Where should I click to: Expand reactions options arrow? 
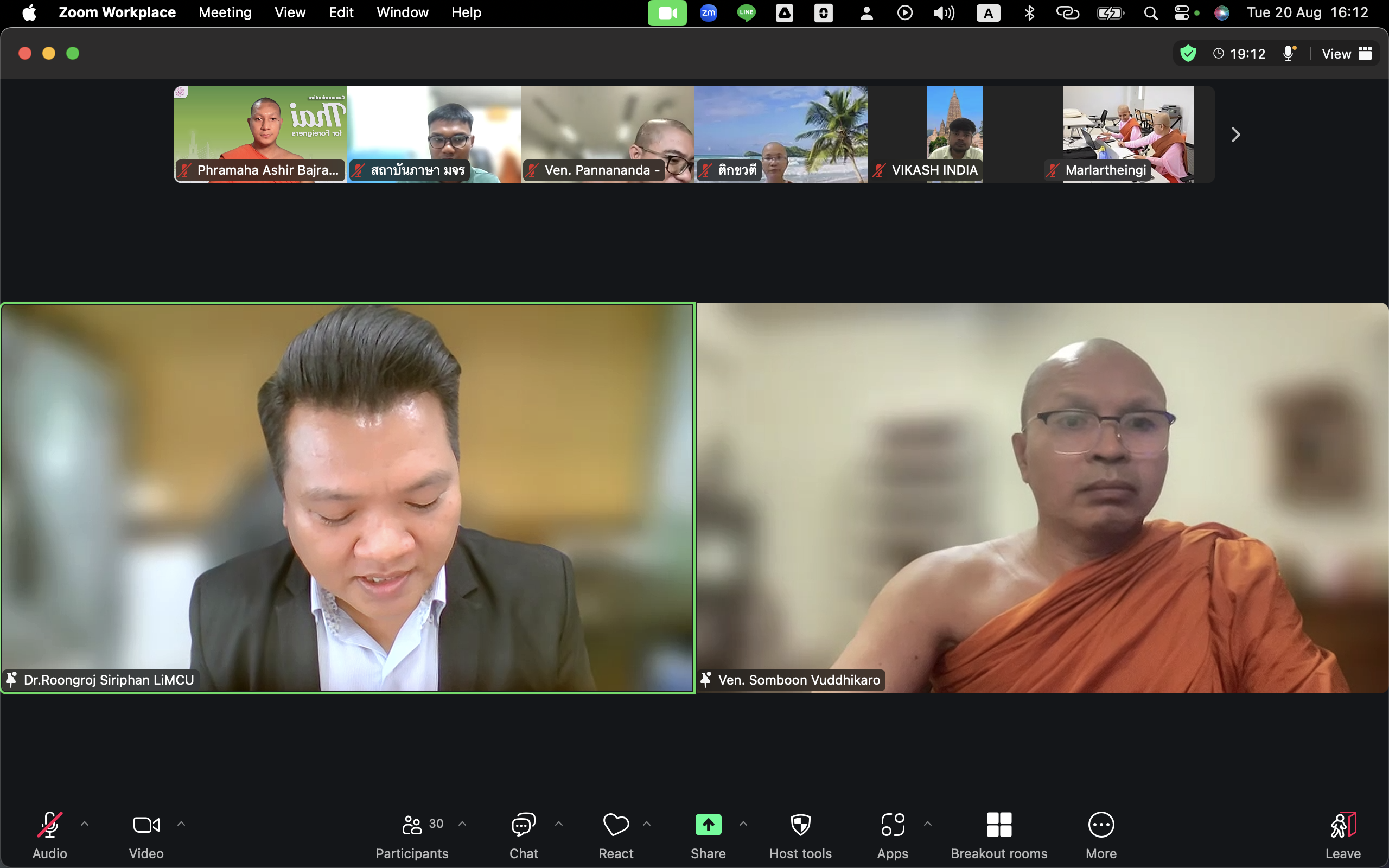(647, 824)
